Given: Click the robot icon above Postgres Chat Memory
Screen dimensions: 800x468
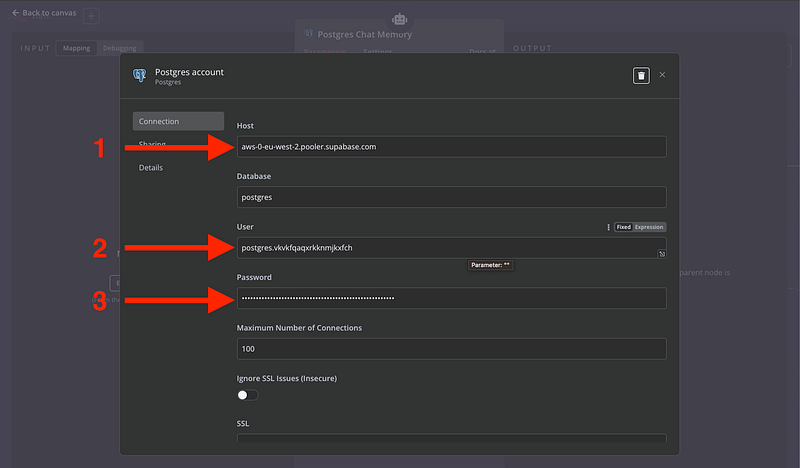Looking at the screenshot, I should tap(400, 19).
